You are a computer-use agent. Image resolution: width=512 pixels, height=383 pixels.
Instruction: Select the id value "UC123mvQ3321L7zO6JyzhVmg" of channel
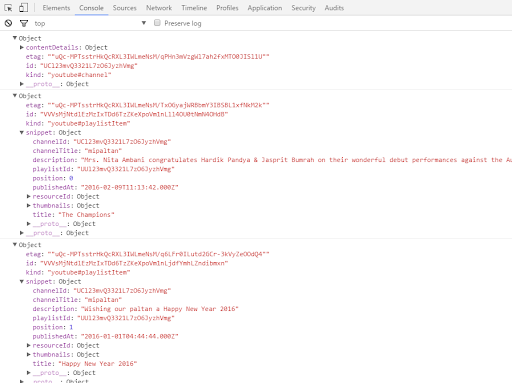[x=89, y=66]
